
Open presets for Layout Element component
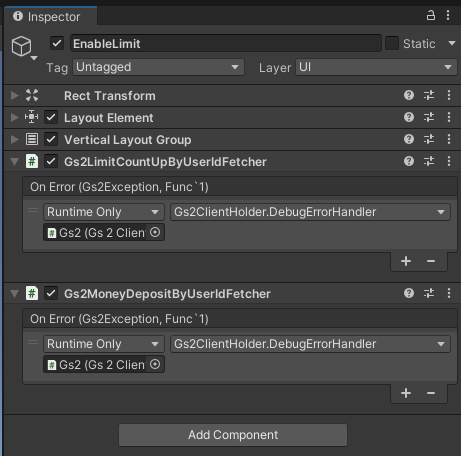tap(429, 117)
